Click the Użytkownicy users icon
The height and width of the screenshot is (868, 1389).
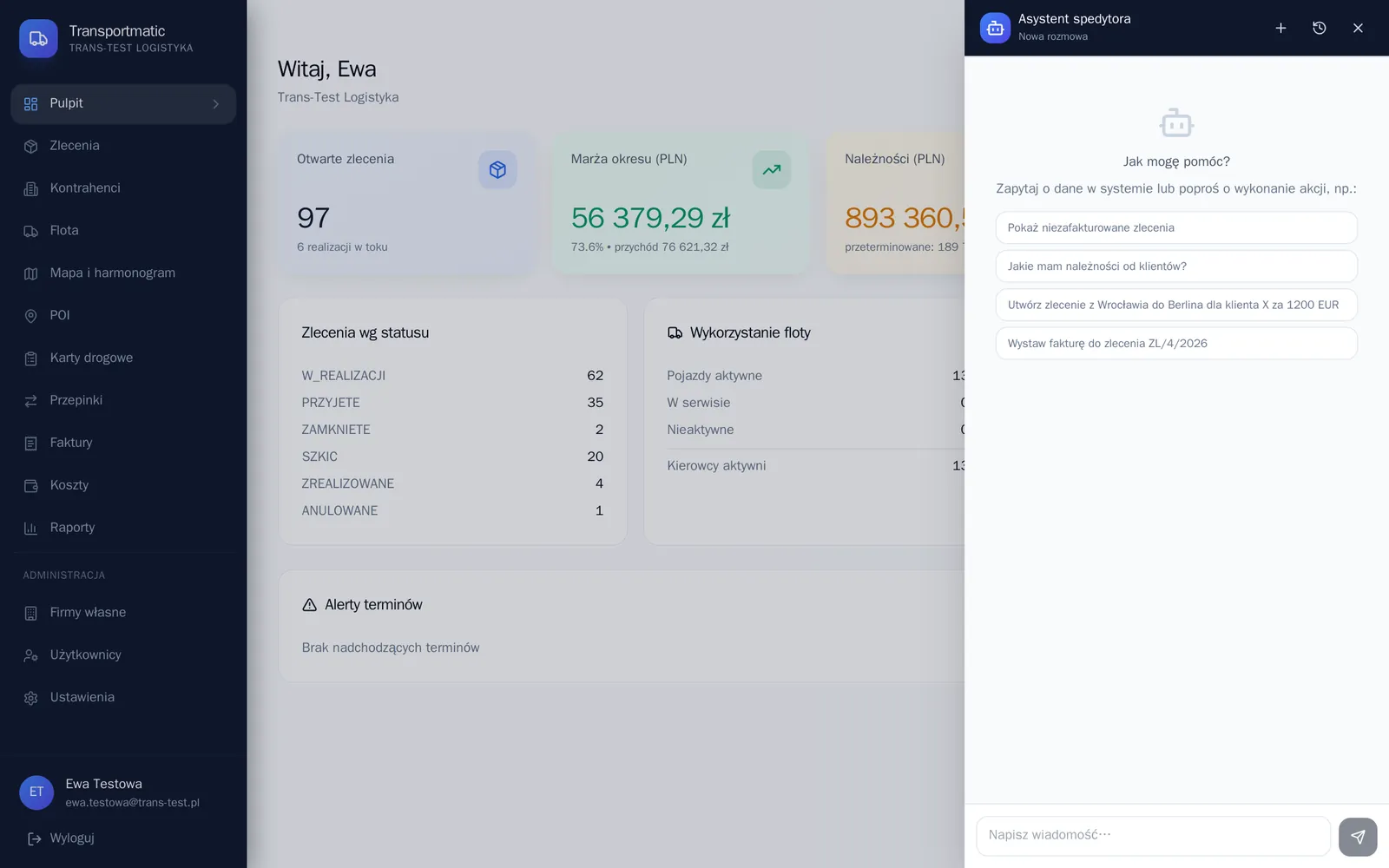(31, 656)
